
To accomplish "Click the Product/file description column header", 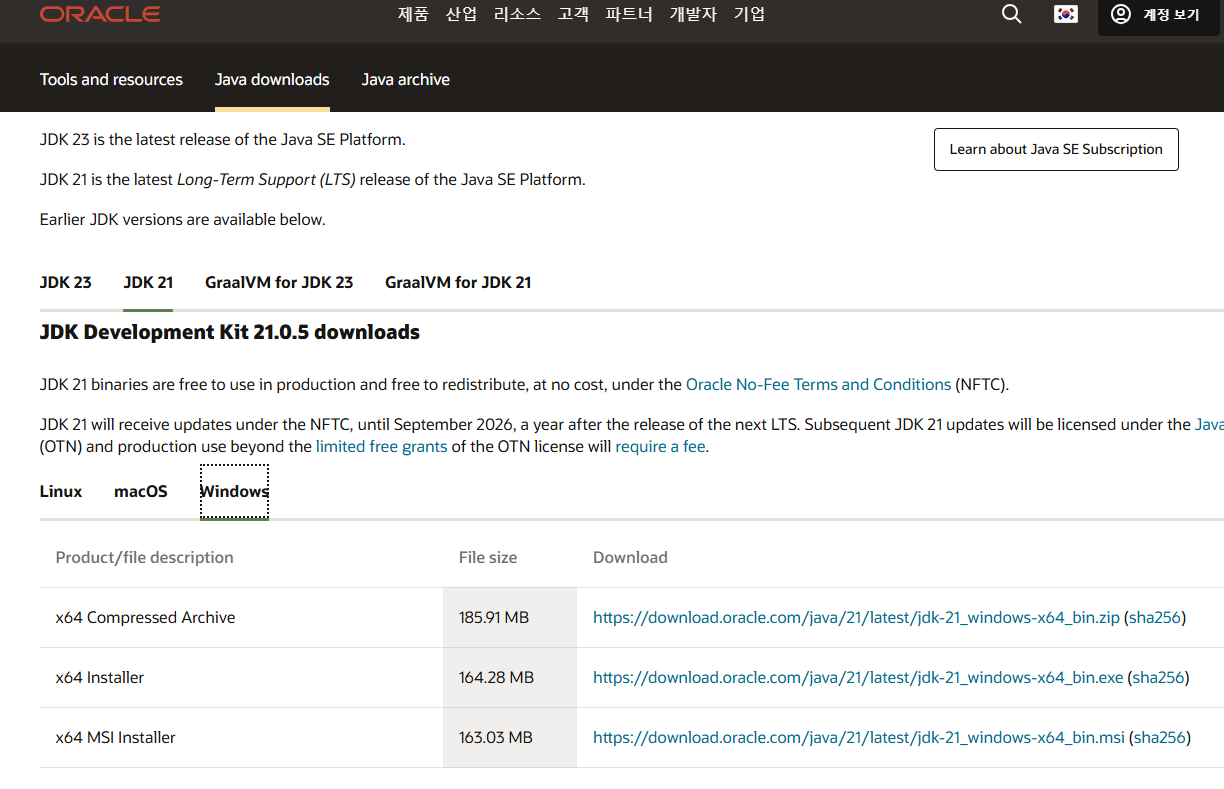I will coord(145,557).
